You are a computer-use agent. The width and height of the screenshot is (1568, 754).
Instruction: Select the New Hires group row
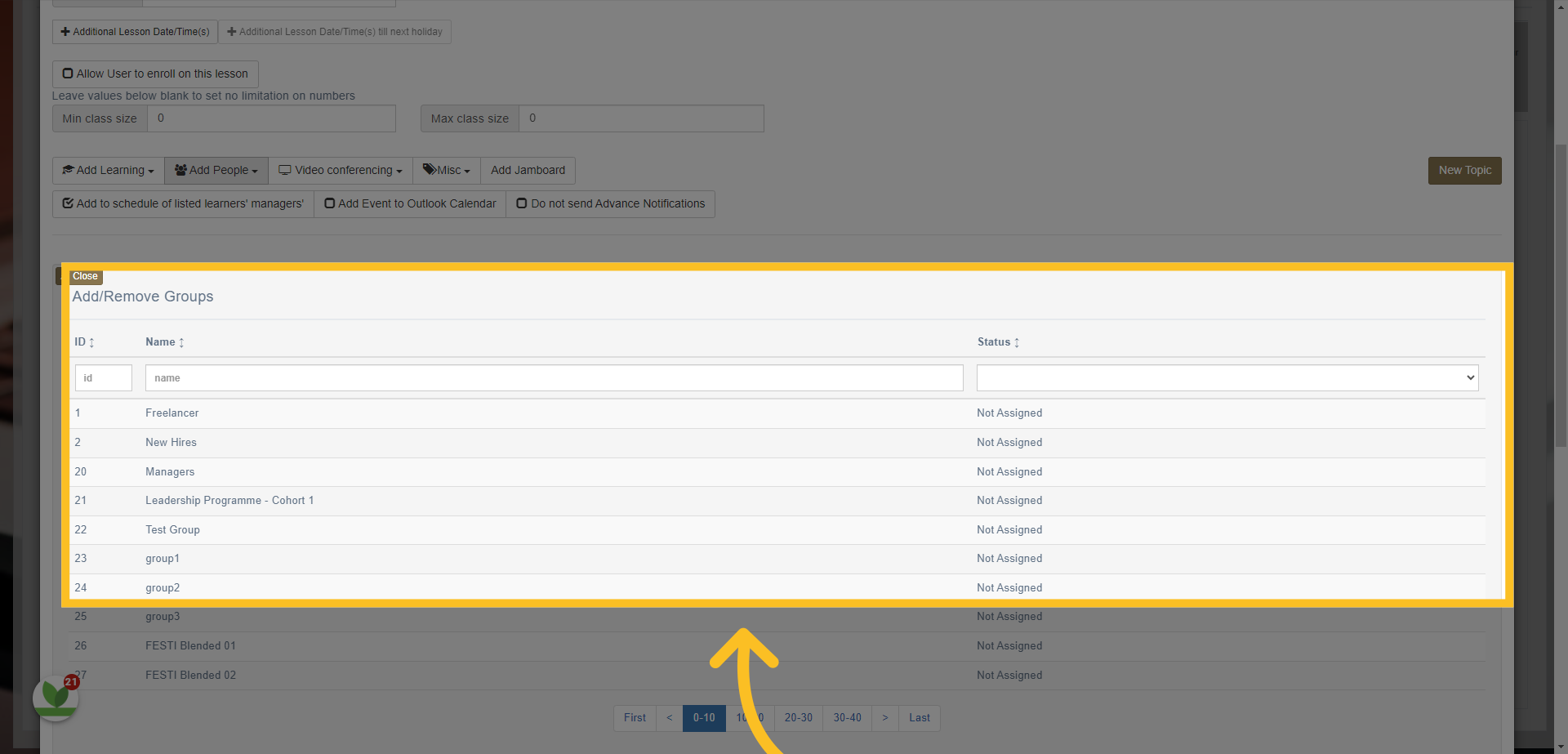[x=777, y=443]
